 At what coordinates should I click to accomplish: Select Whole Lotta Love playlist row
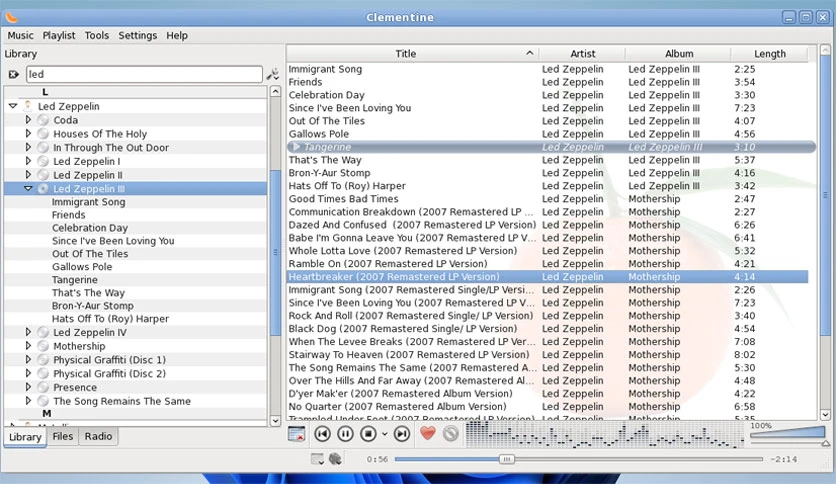click(x=548, y=251)
